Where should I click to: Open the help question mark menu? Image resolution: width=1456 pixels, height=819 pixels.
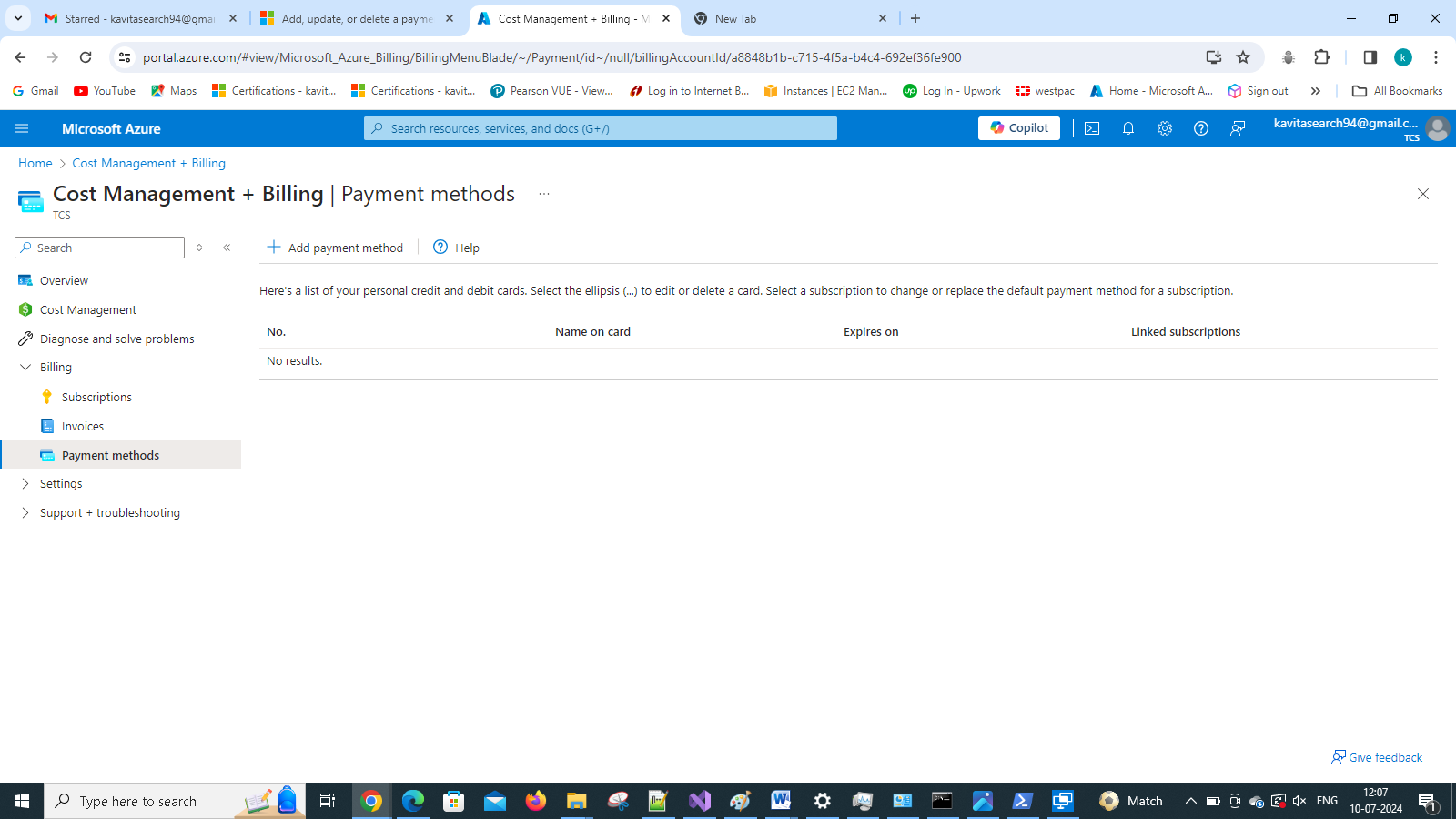coord(1201,128)
